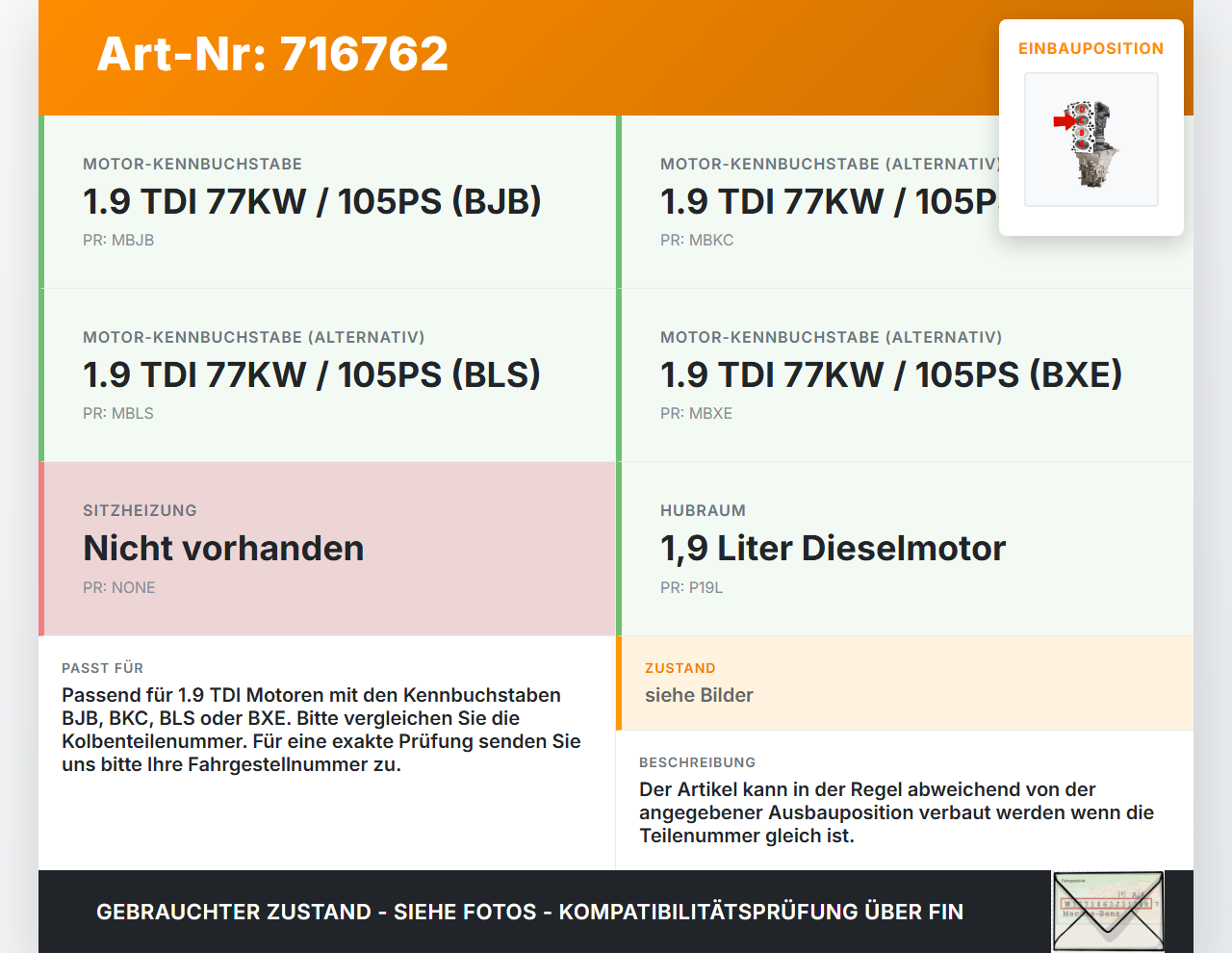The width and height of the screenshot is (1232, 953).
Task: Click the Zustand siehe Bilder box
Action: point(905,683)
